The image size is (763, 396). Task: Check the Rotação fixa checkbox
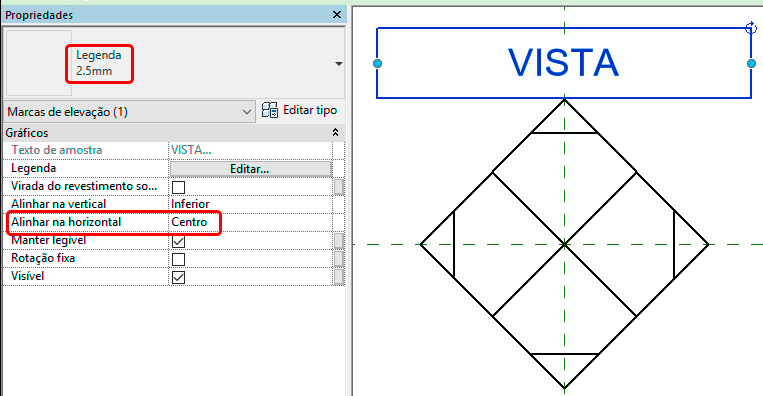coord(179,259)
